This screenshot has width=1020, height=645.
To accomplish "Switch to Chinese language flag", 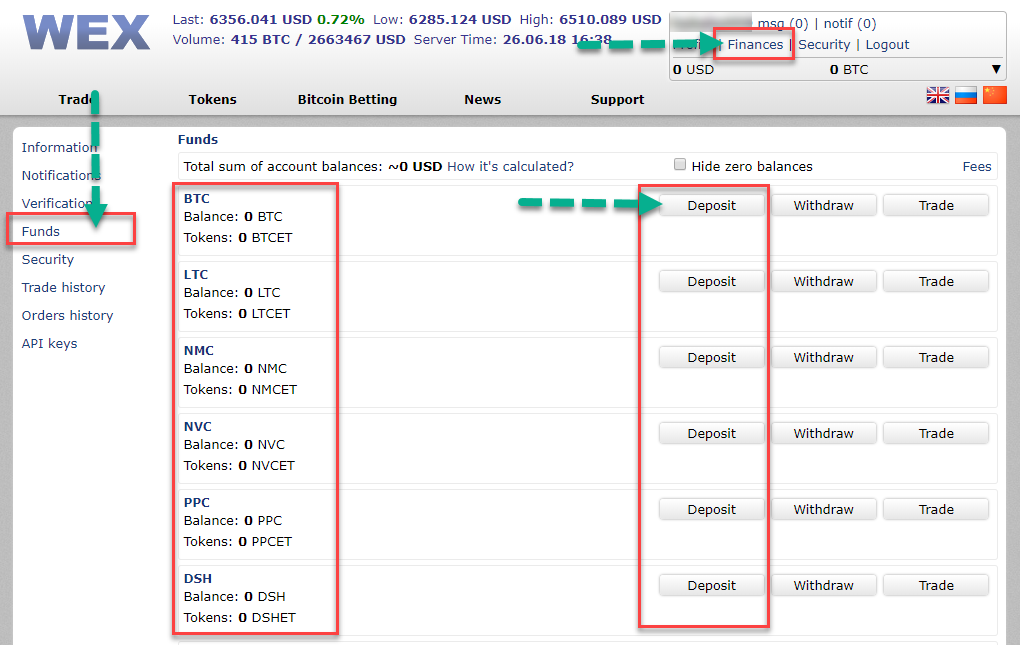I will tap(995, 95).
